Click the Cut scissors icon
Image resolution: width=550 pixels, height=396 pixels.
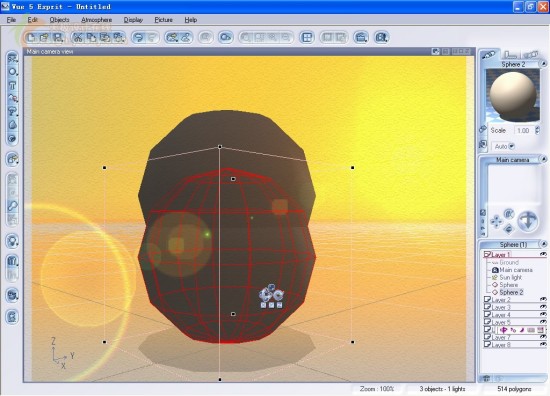(78, 37)
